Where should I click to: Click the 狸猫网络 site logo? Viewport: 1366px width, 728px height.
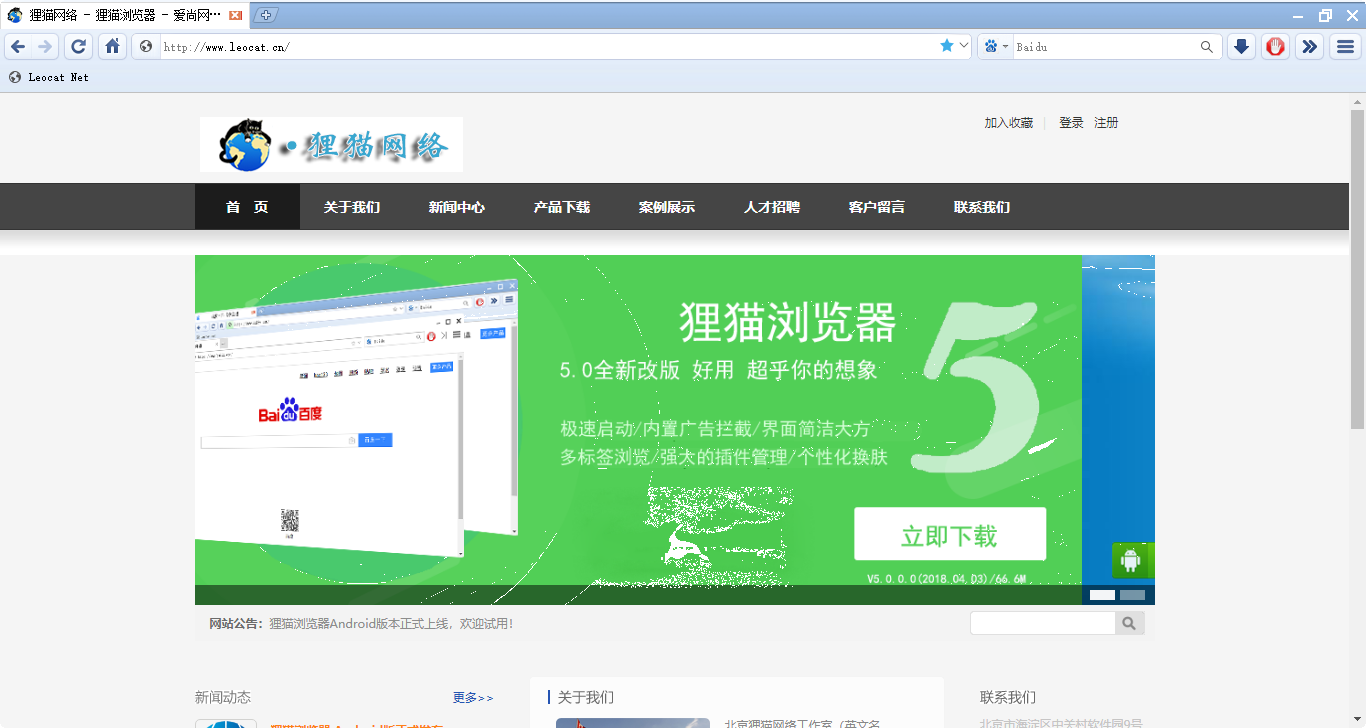pyautogui.click(x=331, y=144)
